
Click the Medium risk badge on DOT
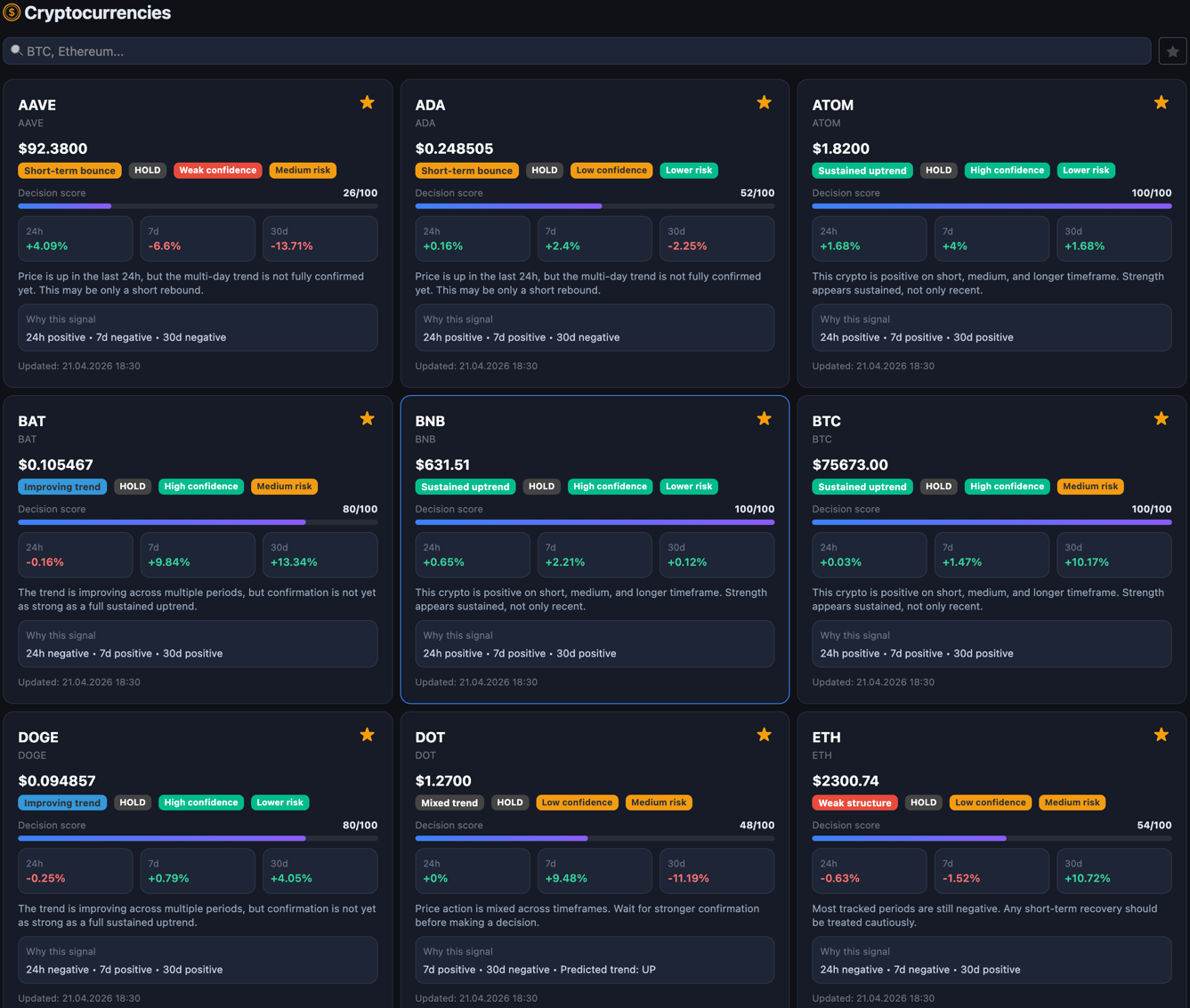659,802
